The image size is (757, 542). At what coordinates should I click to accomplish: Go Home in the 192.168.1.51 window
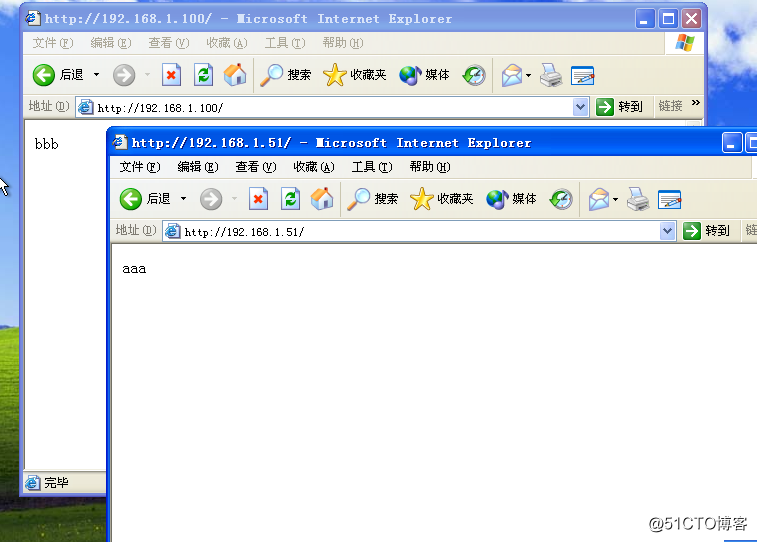[x=322, y=199]
